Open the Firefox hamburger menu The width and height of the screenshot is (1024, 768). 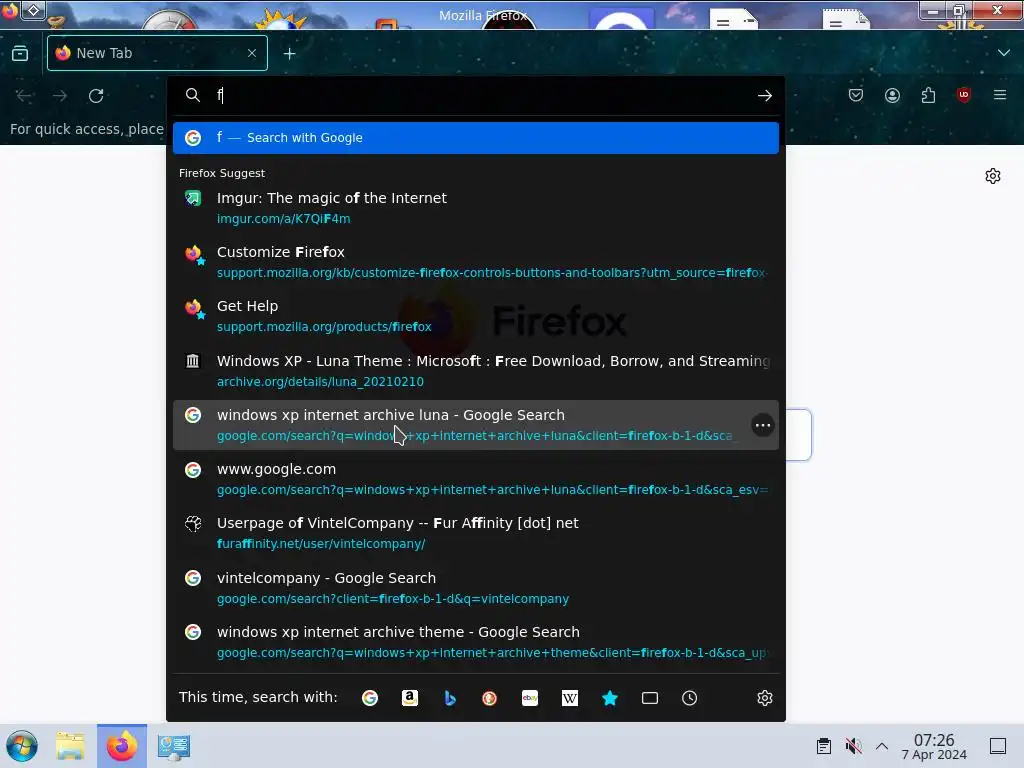[999, 95]
